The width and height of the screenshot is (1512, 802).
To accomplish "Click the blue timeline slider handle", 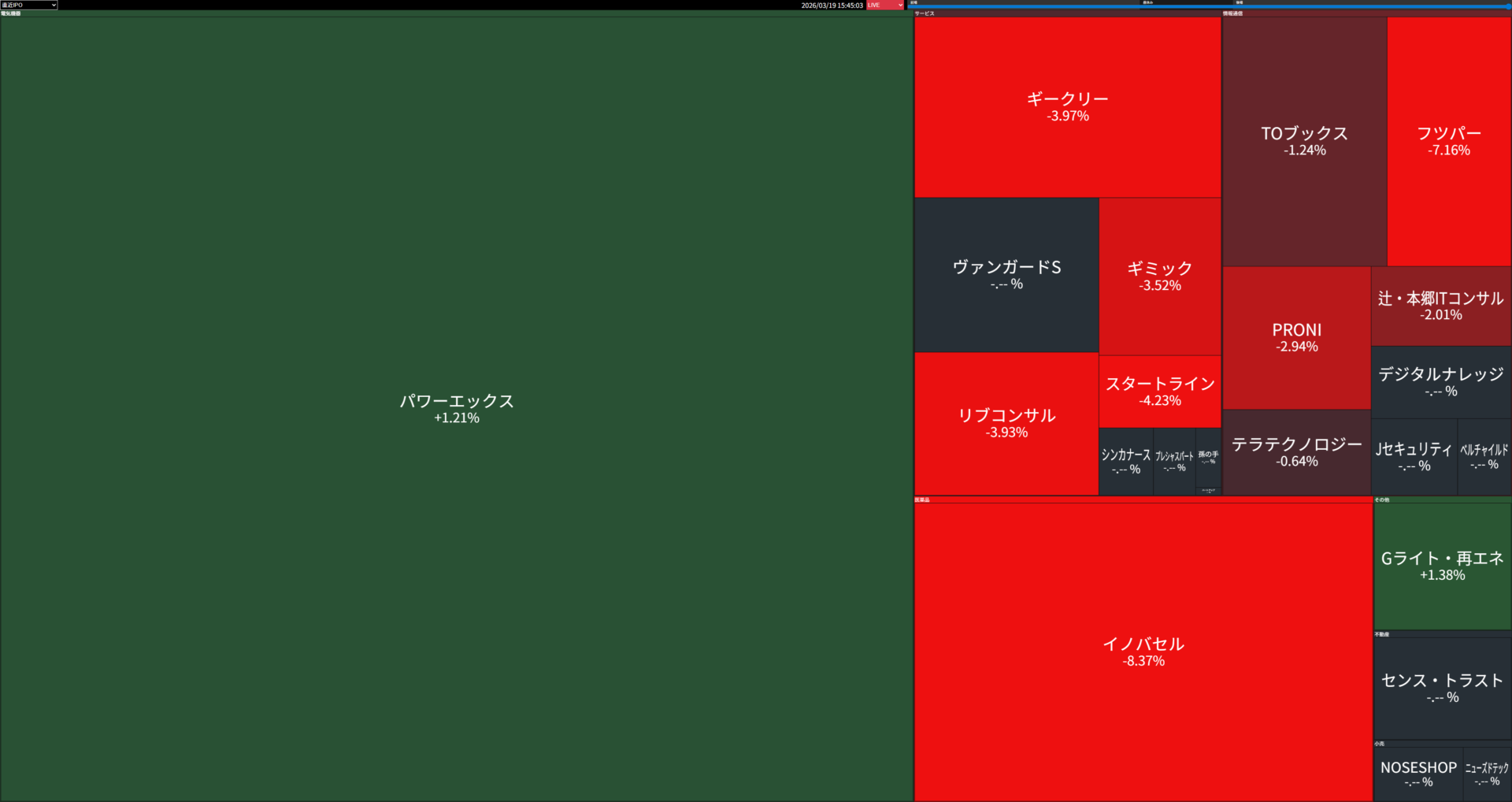I will click(x=1508, y=6).
